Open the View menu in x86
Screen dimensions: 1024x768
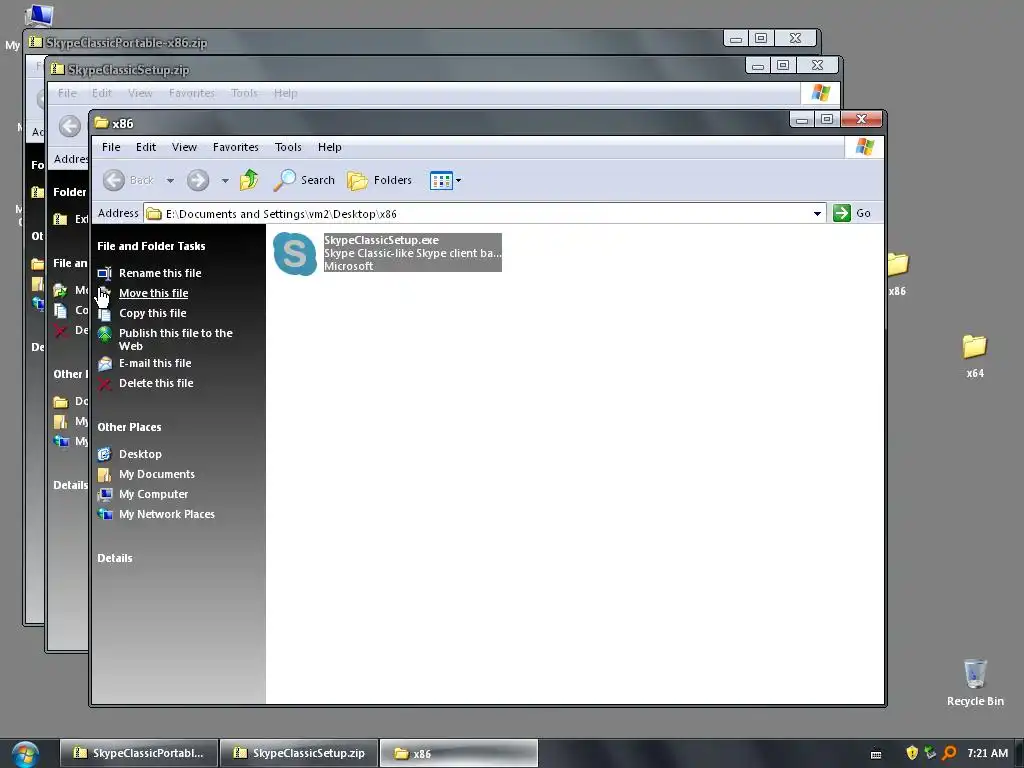click(184, 147)
